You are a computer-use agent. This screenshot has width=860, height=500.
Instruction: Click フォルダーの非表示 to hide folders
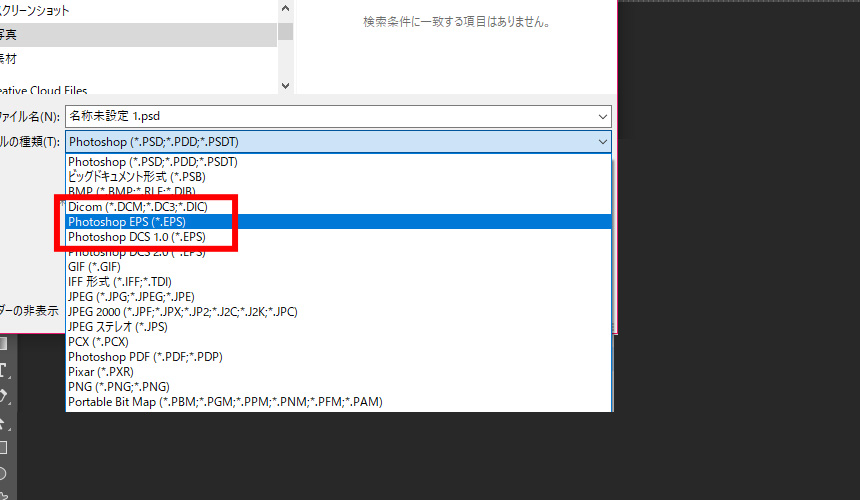coord(28,310)
